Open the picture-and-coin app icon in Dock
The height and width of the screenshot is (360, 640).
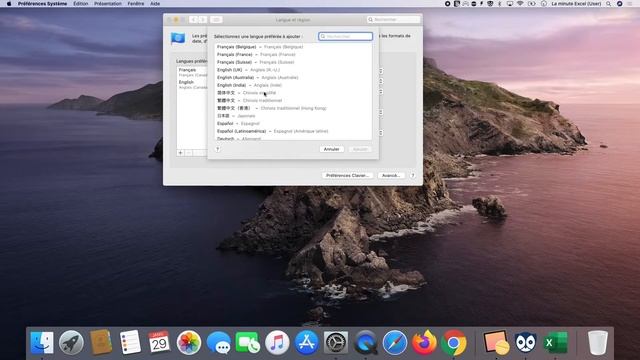click(x=496, y=342)
